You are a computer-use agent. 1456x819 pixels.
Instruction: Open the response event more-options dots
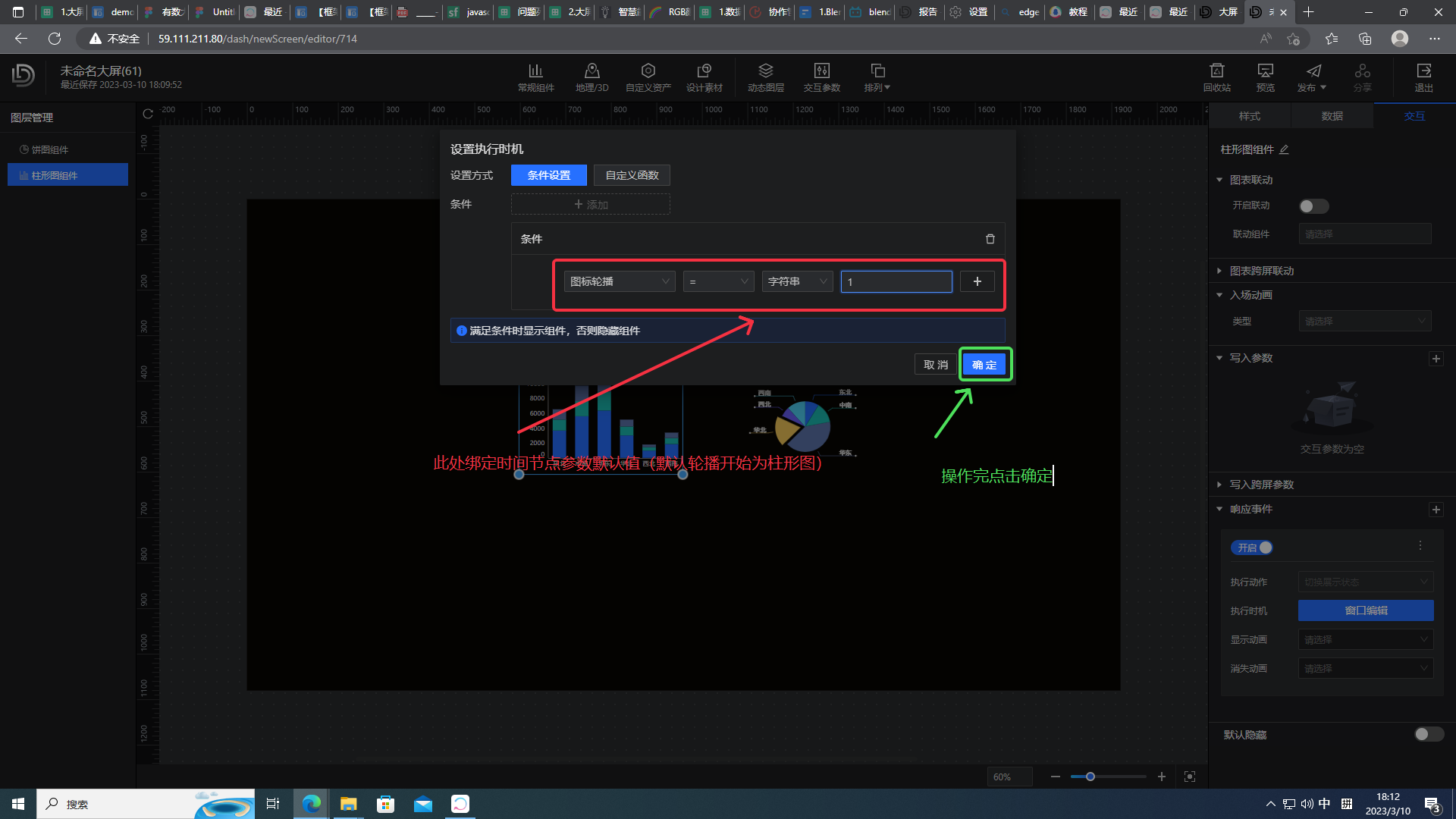pyautogui.click(x=1420, y=546)
